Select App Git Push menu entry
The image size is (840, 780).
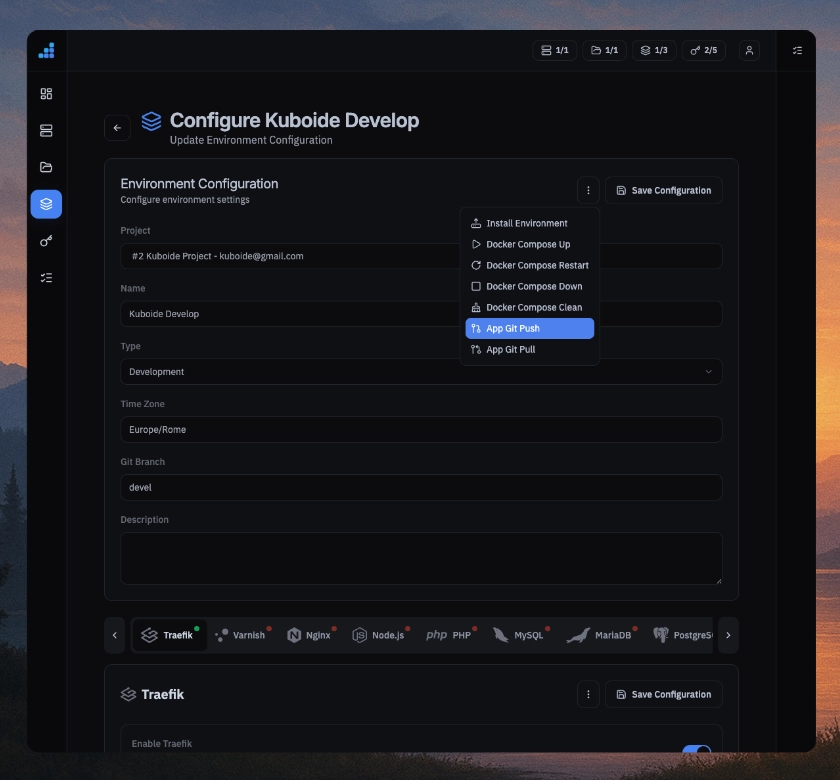point(530,329)
